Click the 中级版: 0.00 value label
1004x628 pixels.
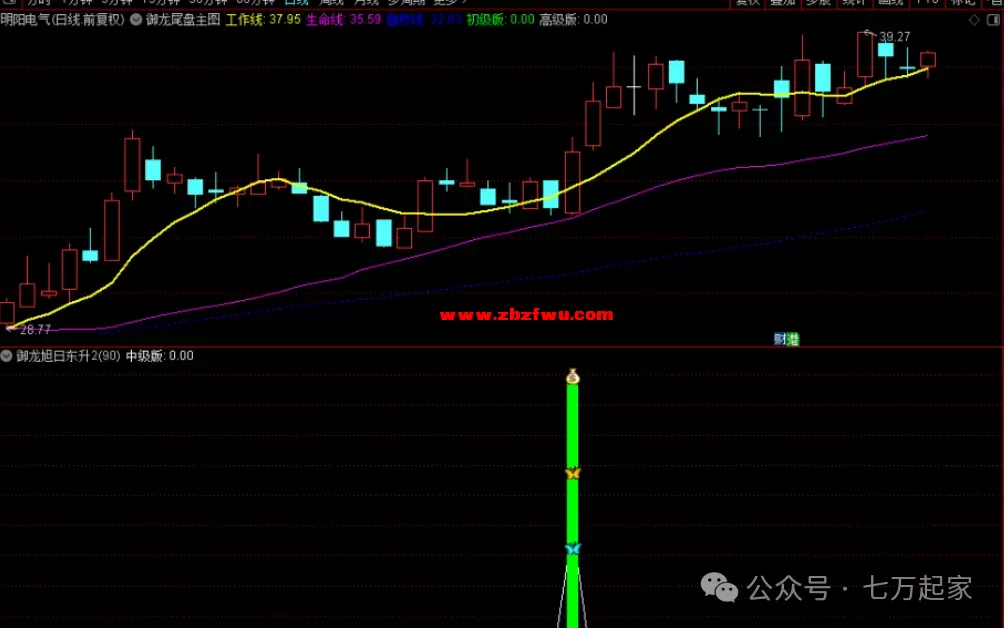[159, 356]
